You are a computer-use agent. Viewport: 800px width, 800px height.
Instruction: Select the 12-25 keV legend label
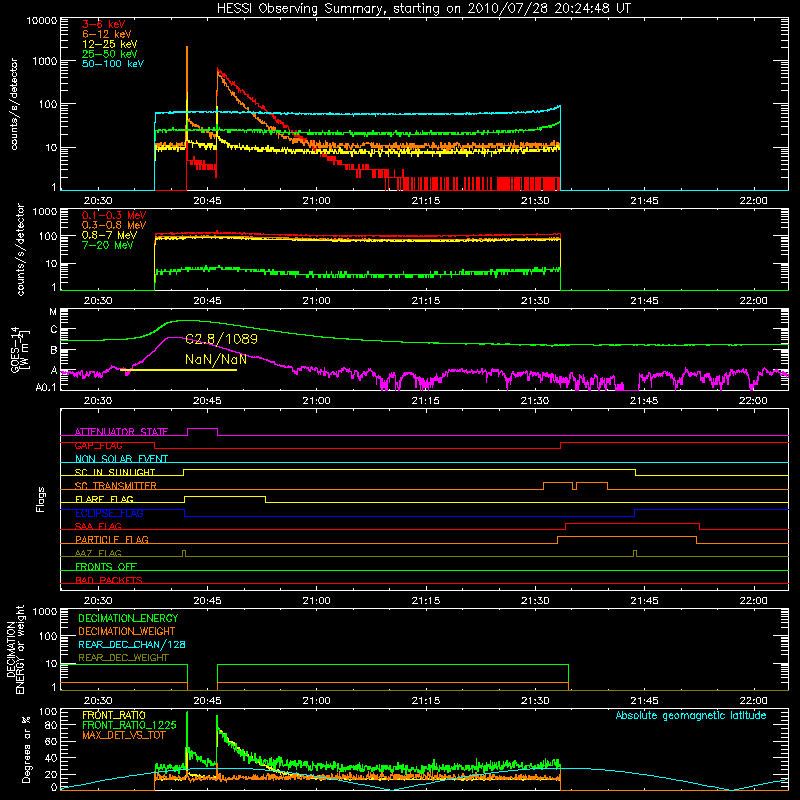pyautogui.click(x=110, y=44)
